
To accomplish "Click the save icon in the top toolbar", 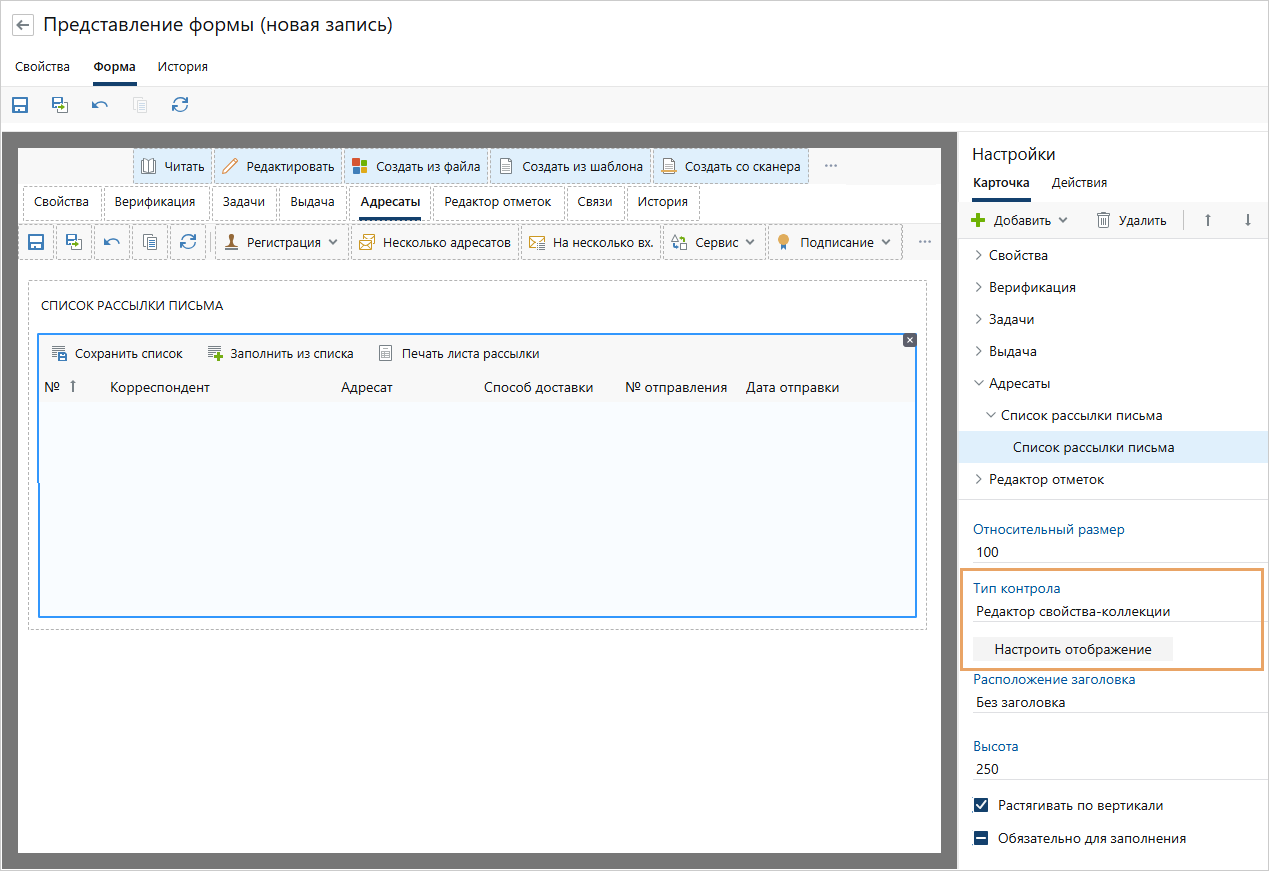I will pyautogui.click(x=20, y=104).
